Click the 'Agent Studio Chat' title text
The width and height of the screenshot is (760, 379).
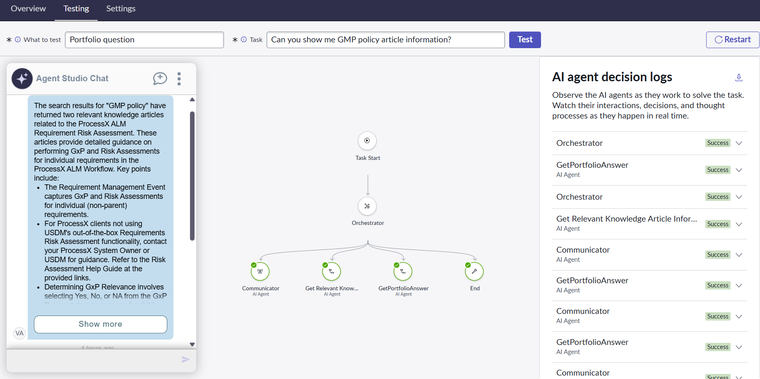(x=72, y=79)
